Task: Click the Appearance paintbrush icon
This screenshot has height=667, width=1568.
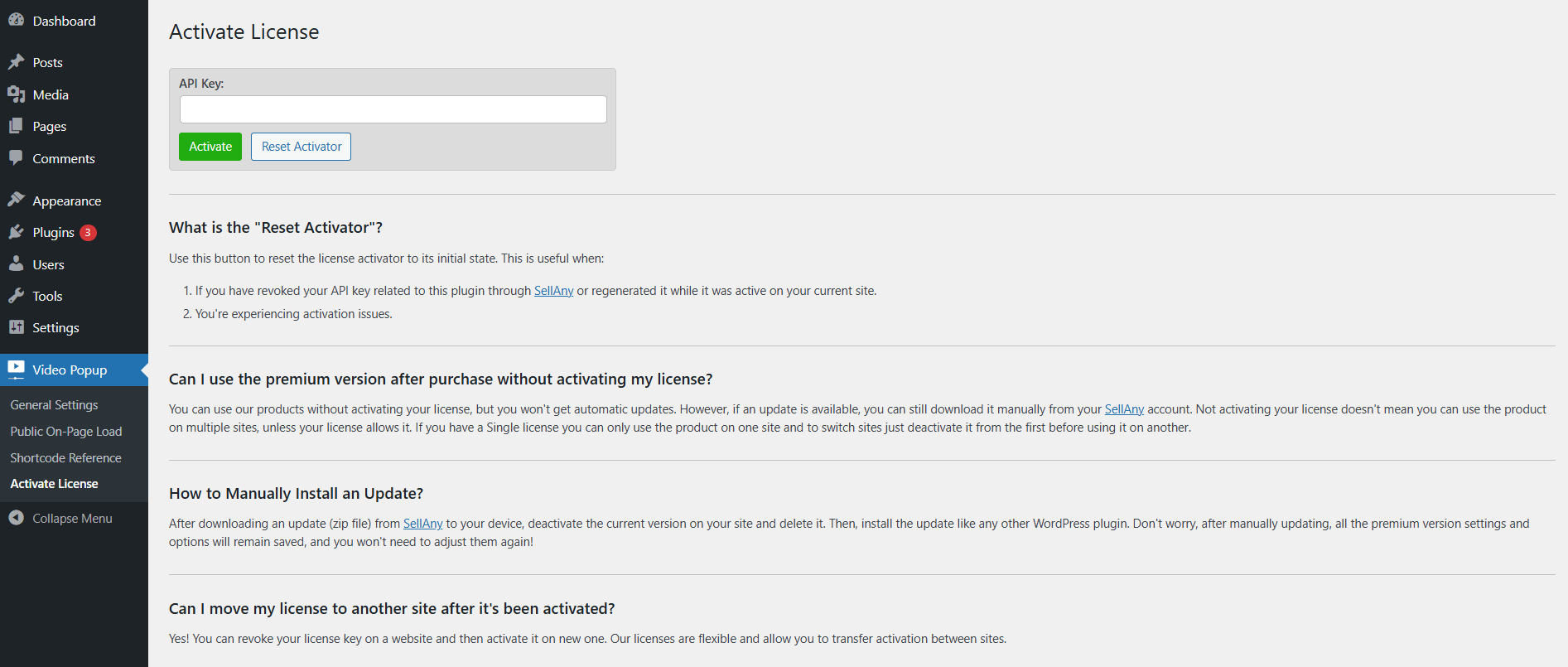Action: tap(16, 201)
